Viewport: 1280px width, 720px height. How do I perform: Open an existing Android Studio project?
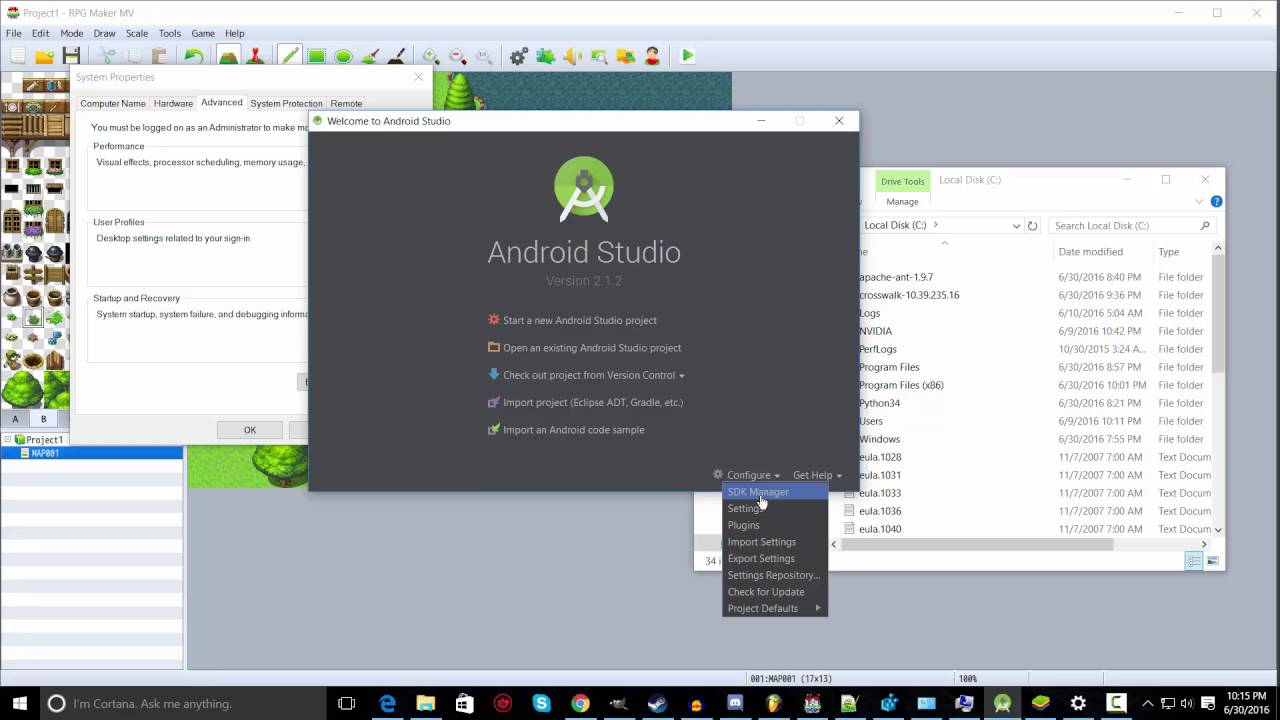point(584,348)
